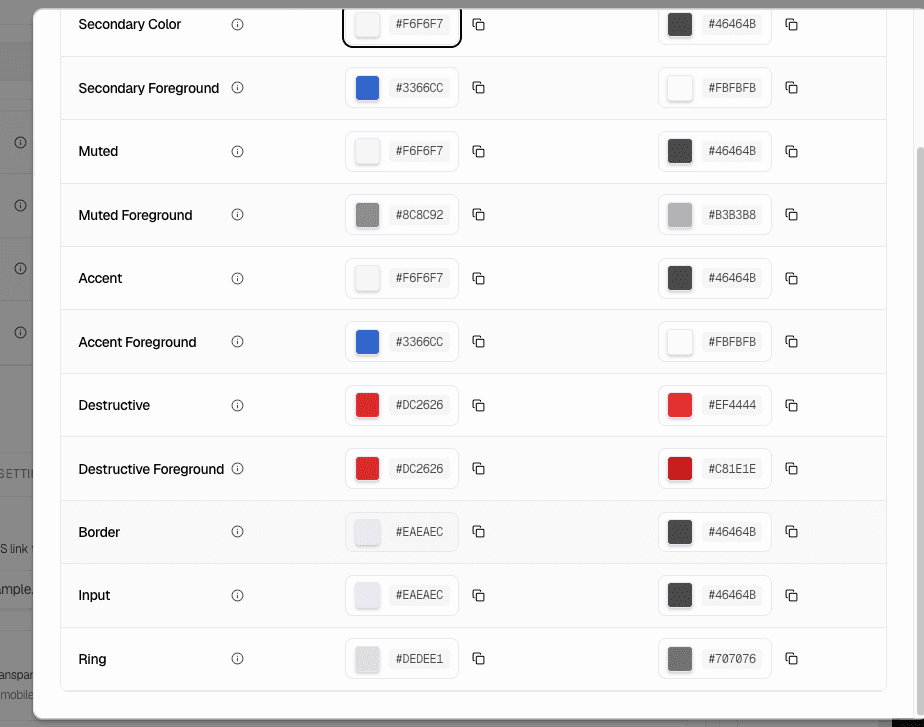
Task: View info for Secondary Foreground
Action: coord(237,87)
